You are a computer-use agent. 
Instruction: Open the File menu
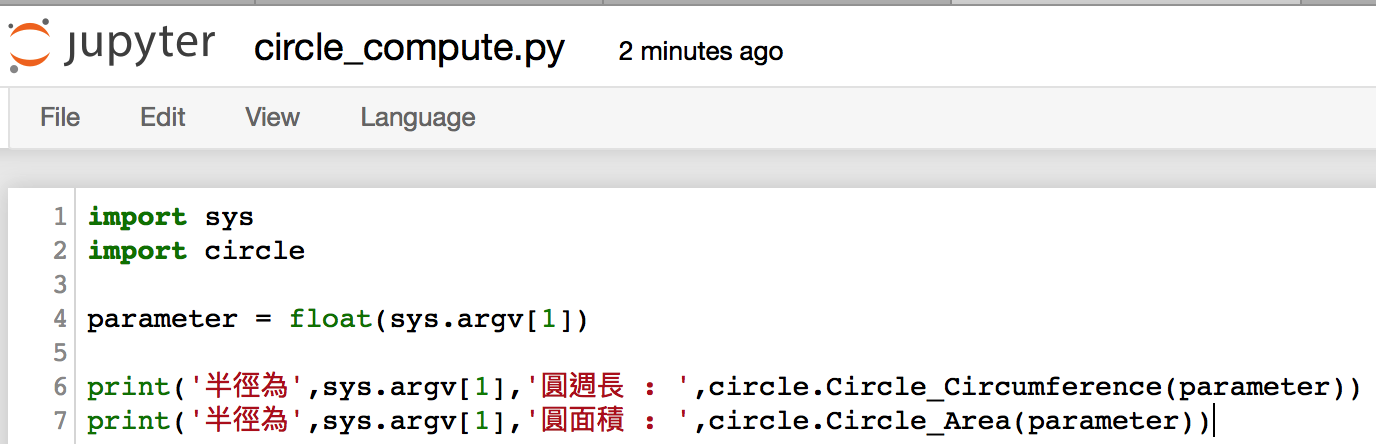pos(60,117)
